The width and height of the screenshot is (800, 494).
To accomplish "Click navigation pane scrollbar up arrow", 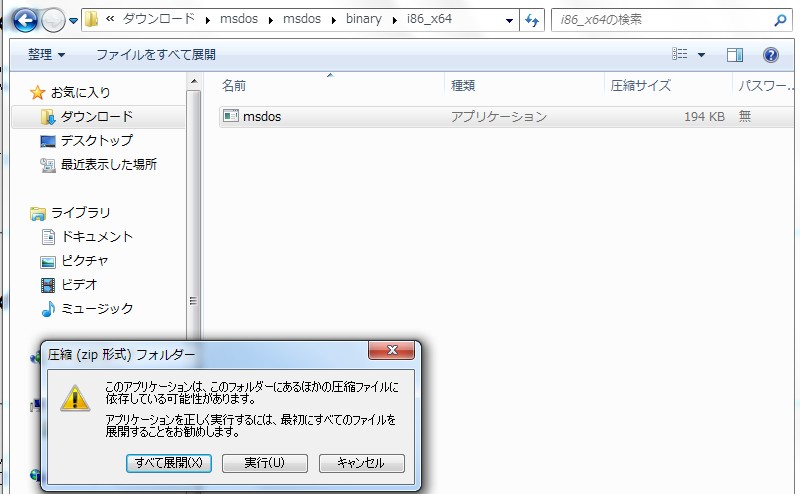I will pos(193,82).
